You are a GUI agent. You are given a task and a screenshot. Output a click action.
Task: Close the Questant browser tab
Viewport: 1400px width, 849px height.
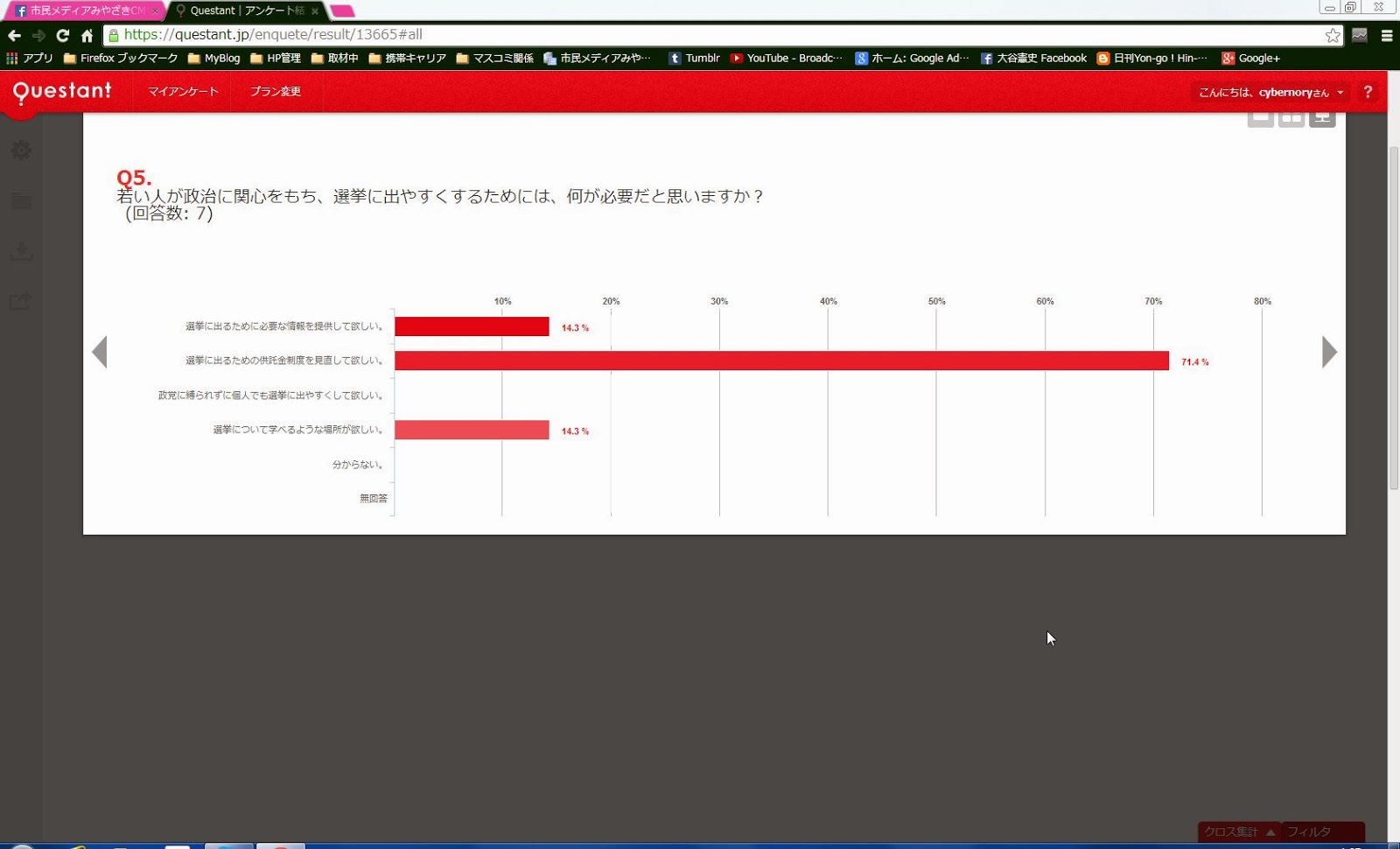[315, 11]
